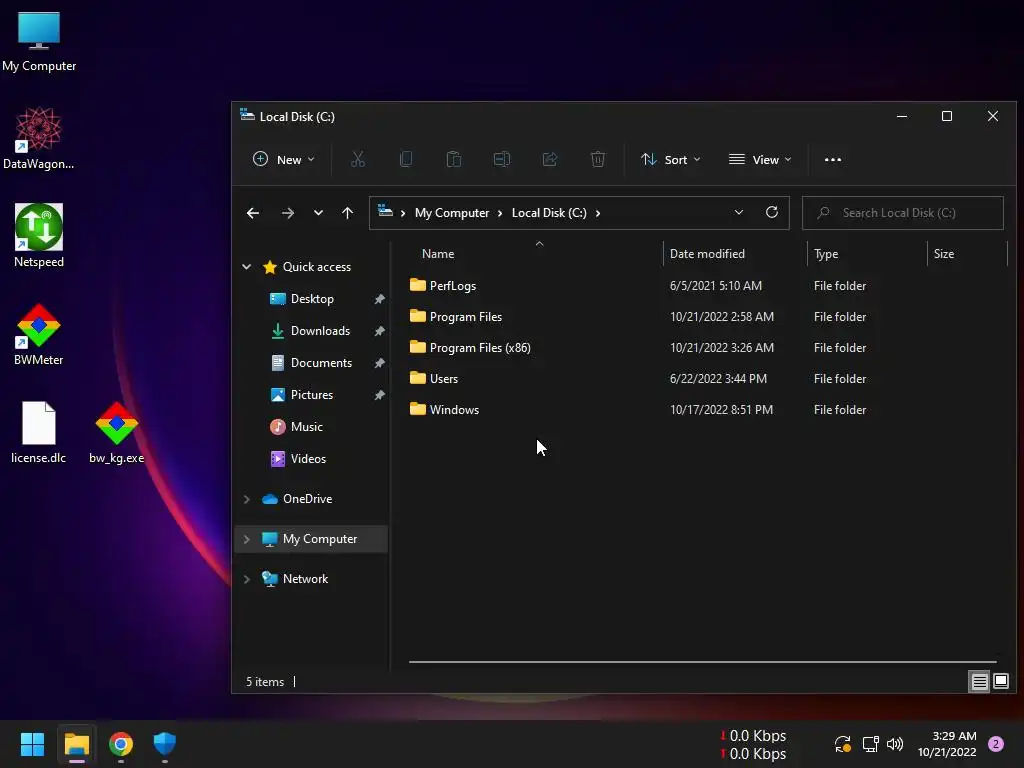Click the sync update tray icon

point(842,744)
